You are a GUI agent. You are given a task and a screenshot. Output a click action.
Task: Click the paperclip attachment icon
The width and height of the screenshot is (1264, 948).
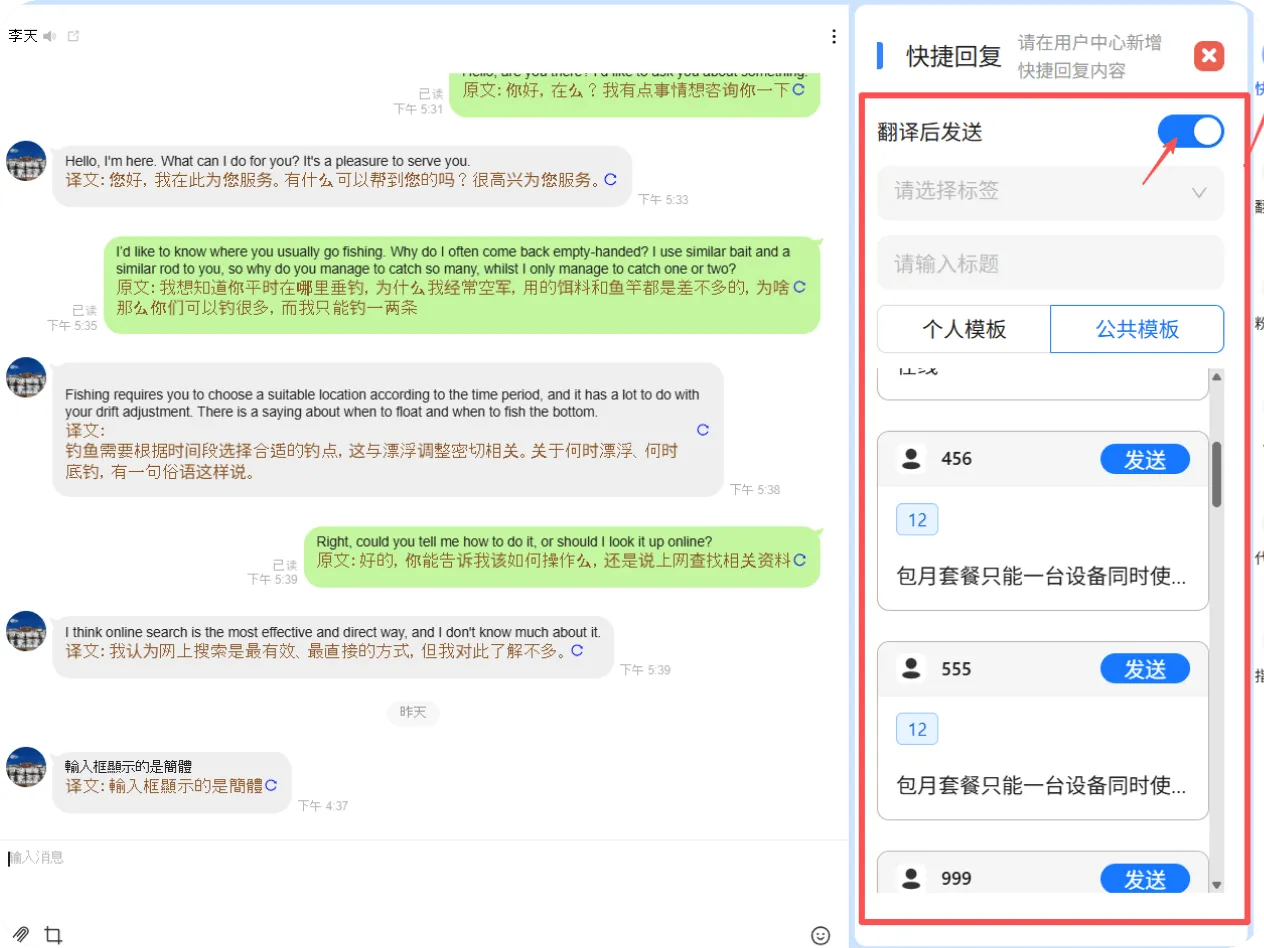tap(21, 935)
